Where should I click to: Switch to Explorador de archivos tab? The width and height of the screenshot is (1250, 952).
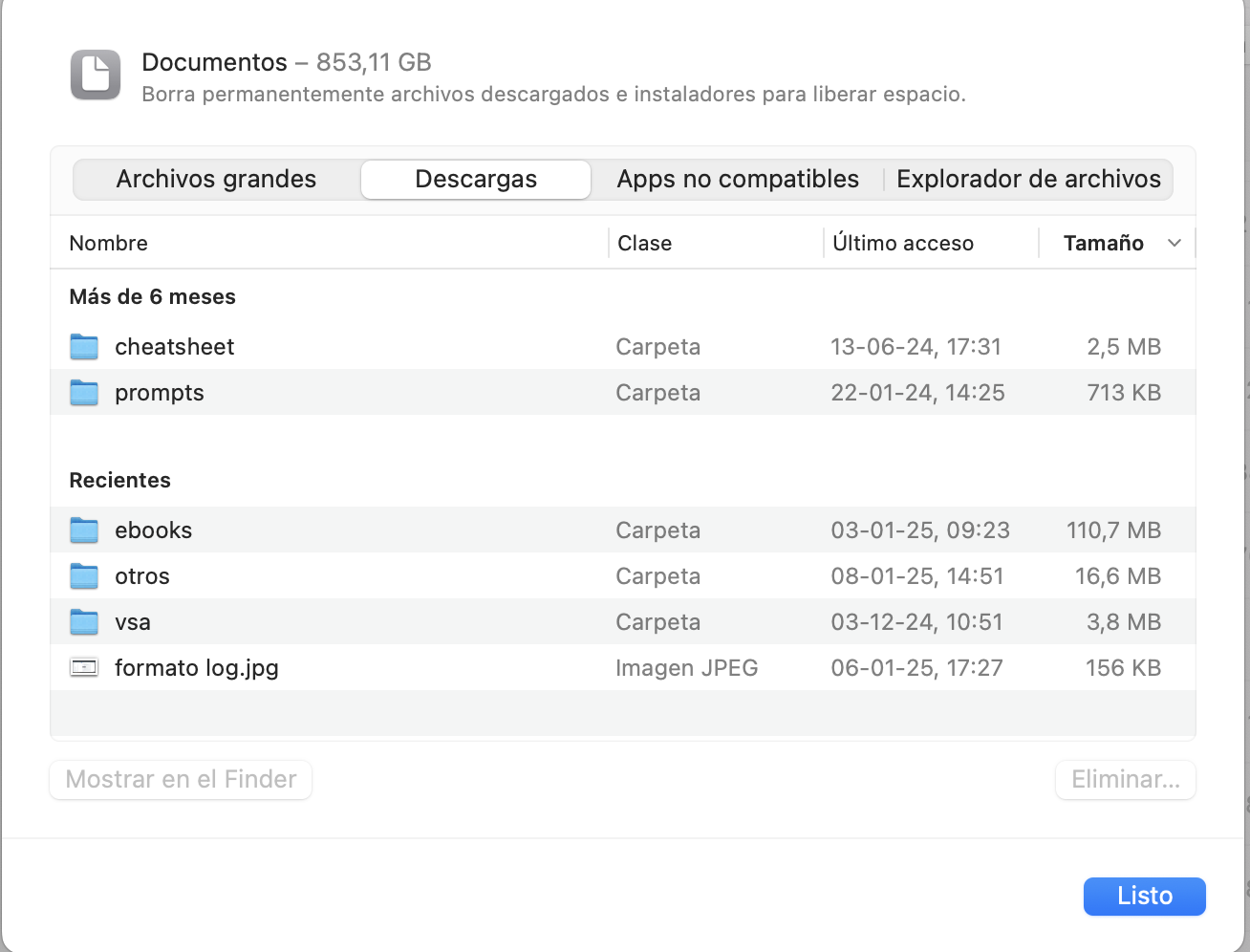click(x=1028, y=180)
